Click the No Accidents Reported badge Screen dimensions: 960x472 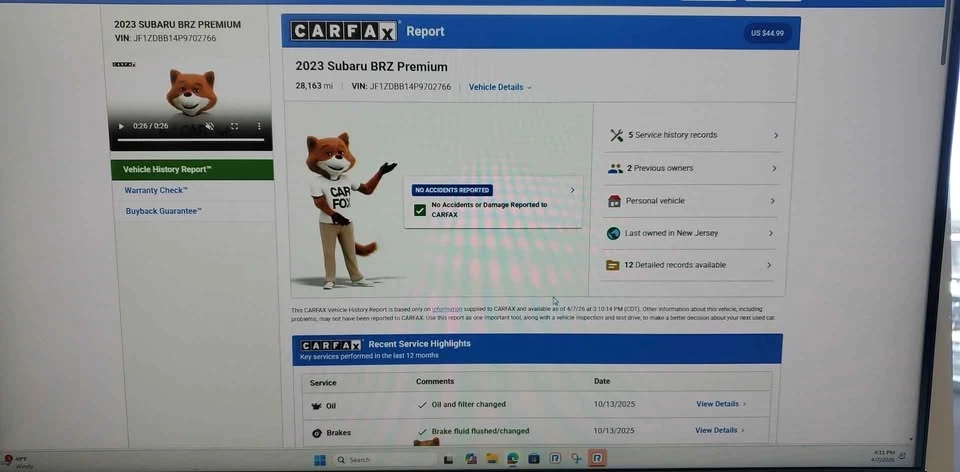[452, 190]
